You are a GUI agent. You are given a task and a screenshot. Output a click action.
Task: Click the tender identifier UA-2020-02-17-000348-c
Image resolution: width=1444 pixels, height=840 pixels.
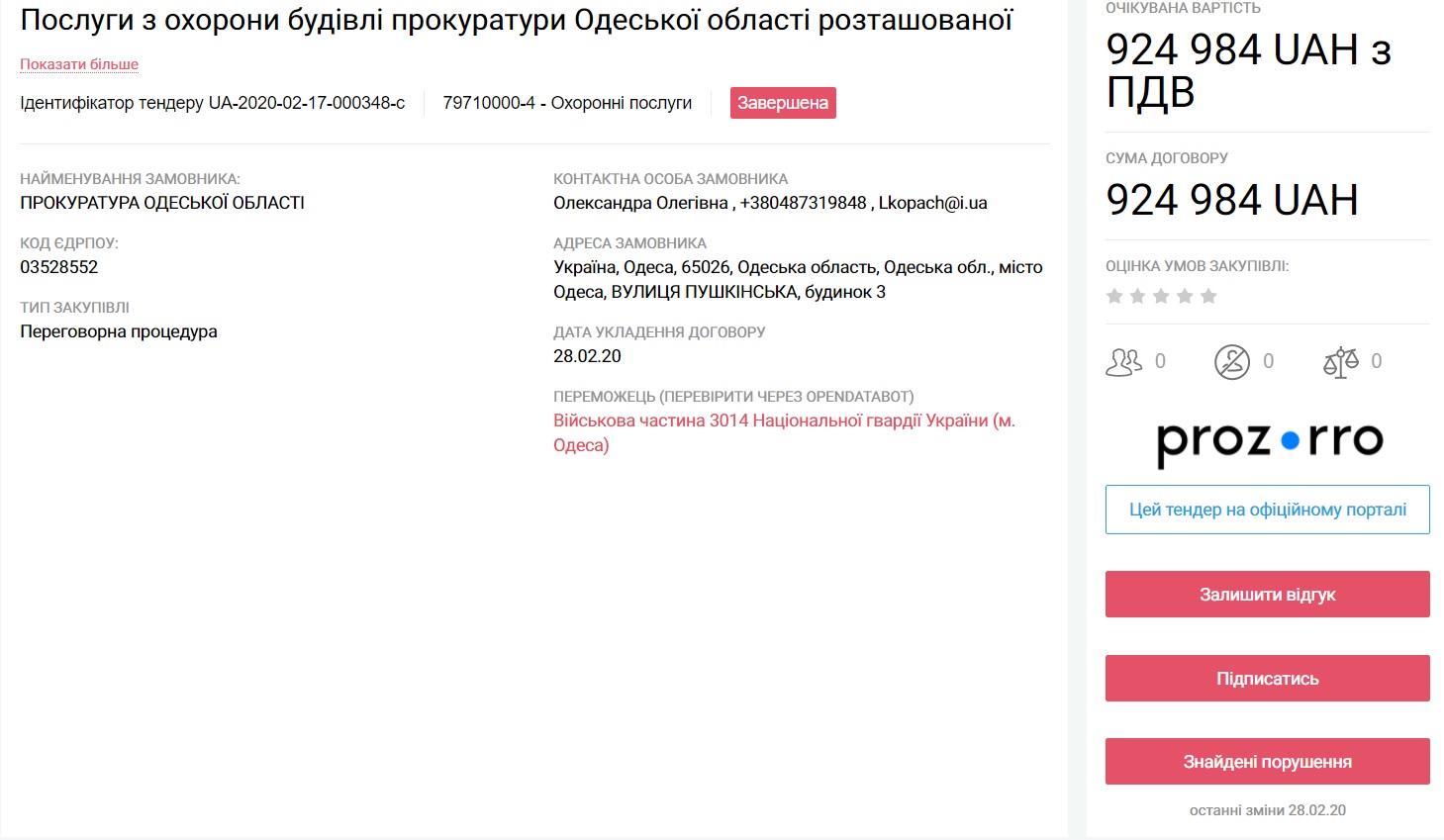tap(306, 103)
